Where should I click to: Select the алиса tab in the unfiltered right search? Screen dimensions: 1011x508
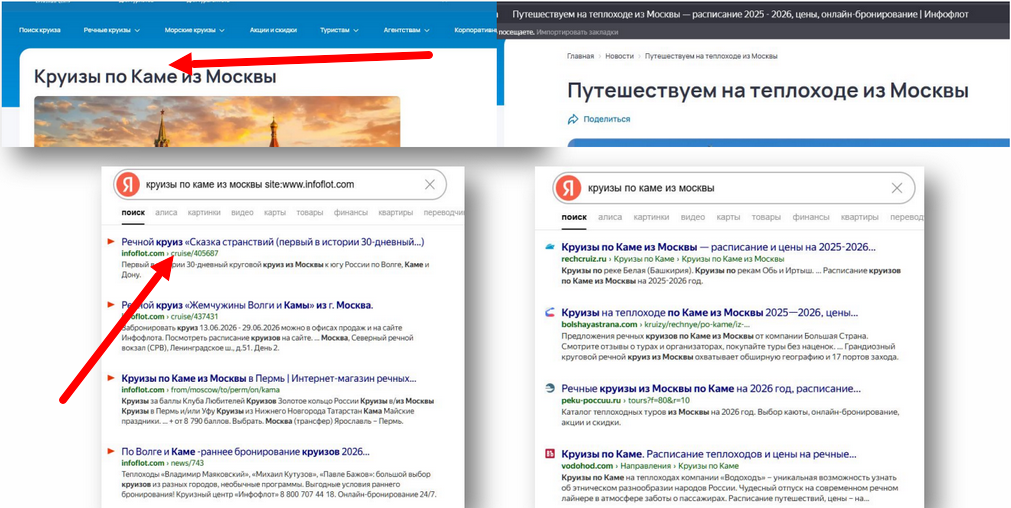tap(609, 217)
